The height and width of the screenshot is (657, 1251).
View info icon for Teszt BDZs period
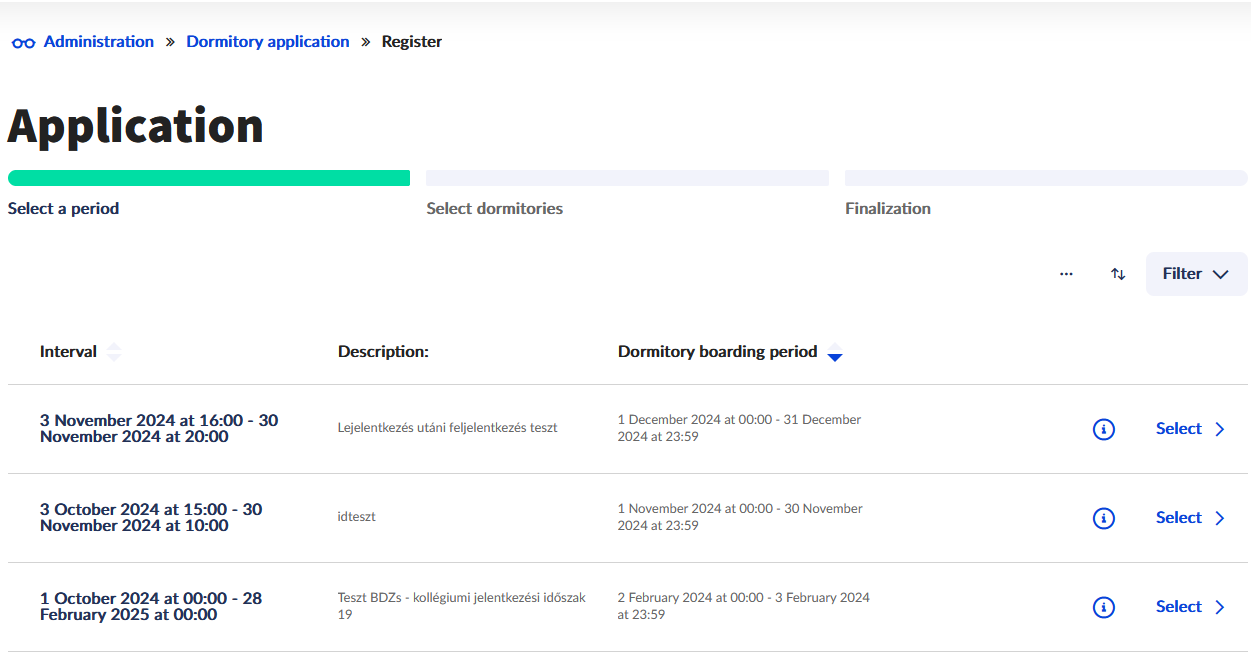coord(1103,607)
